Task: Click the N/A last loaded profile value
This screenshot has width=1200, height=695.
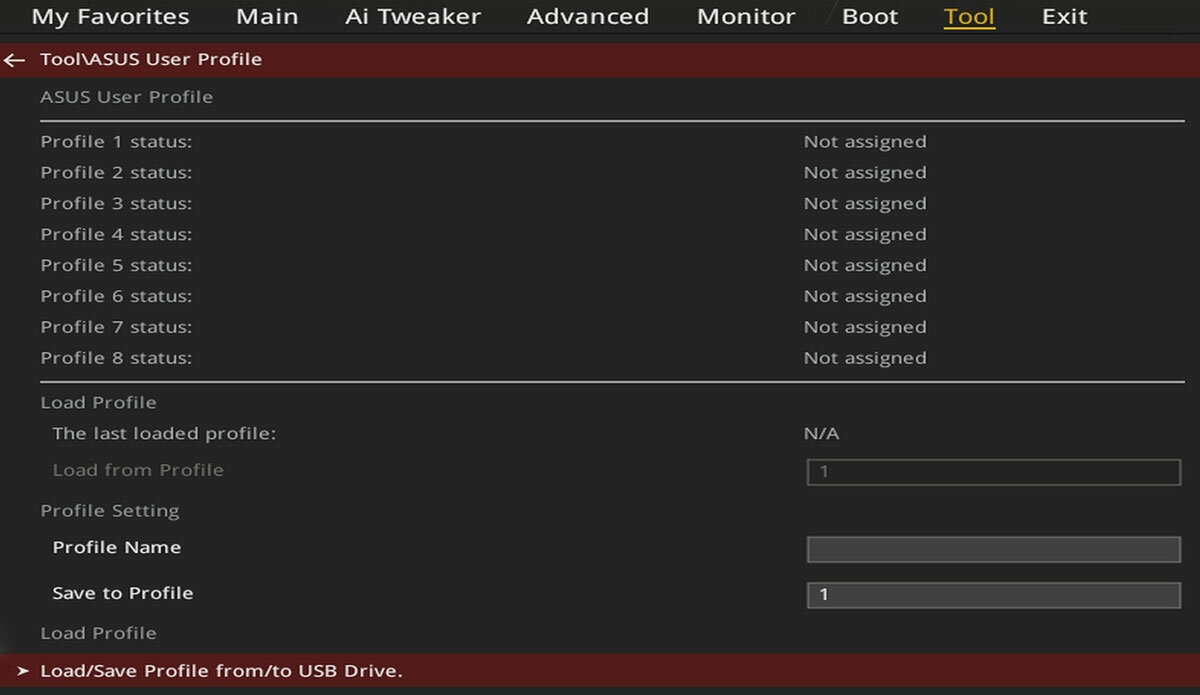Action: (x=822, y=434)
